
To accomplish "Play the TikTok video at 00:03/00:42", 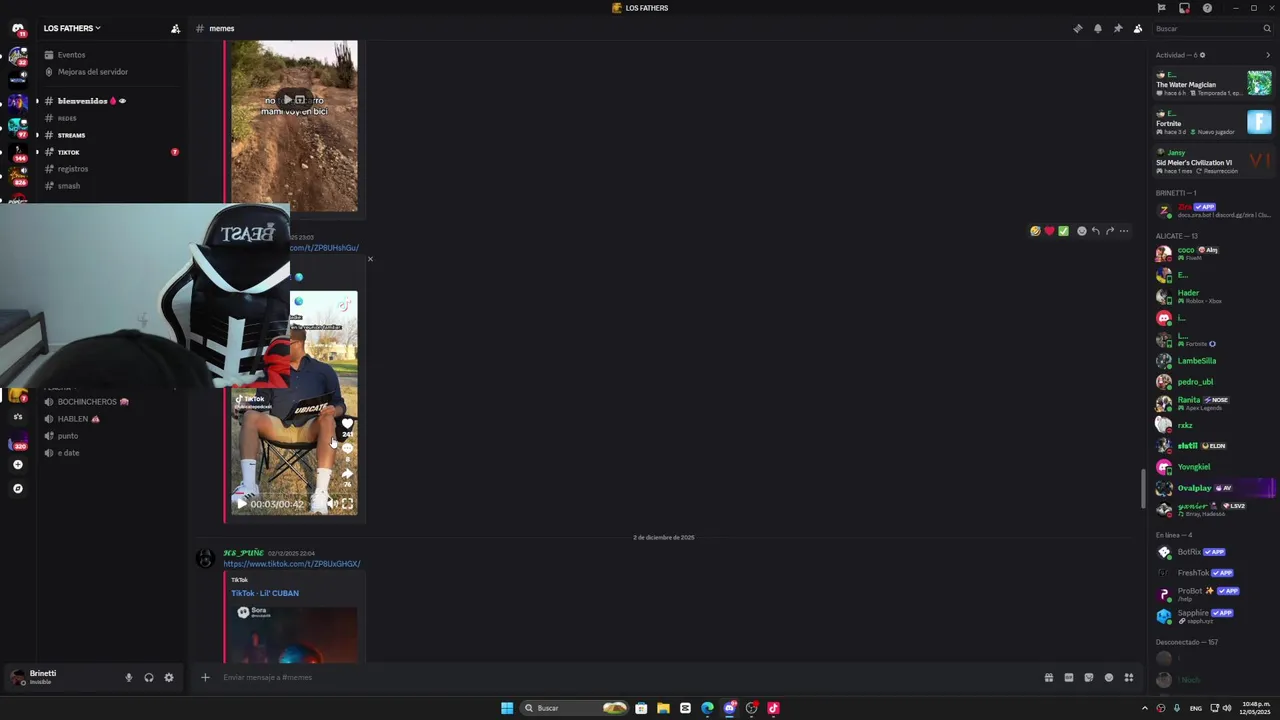I will [240, 504].
